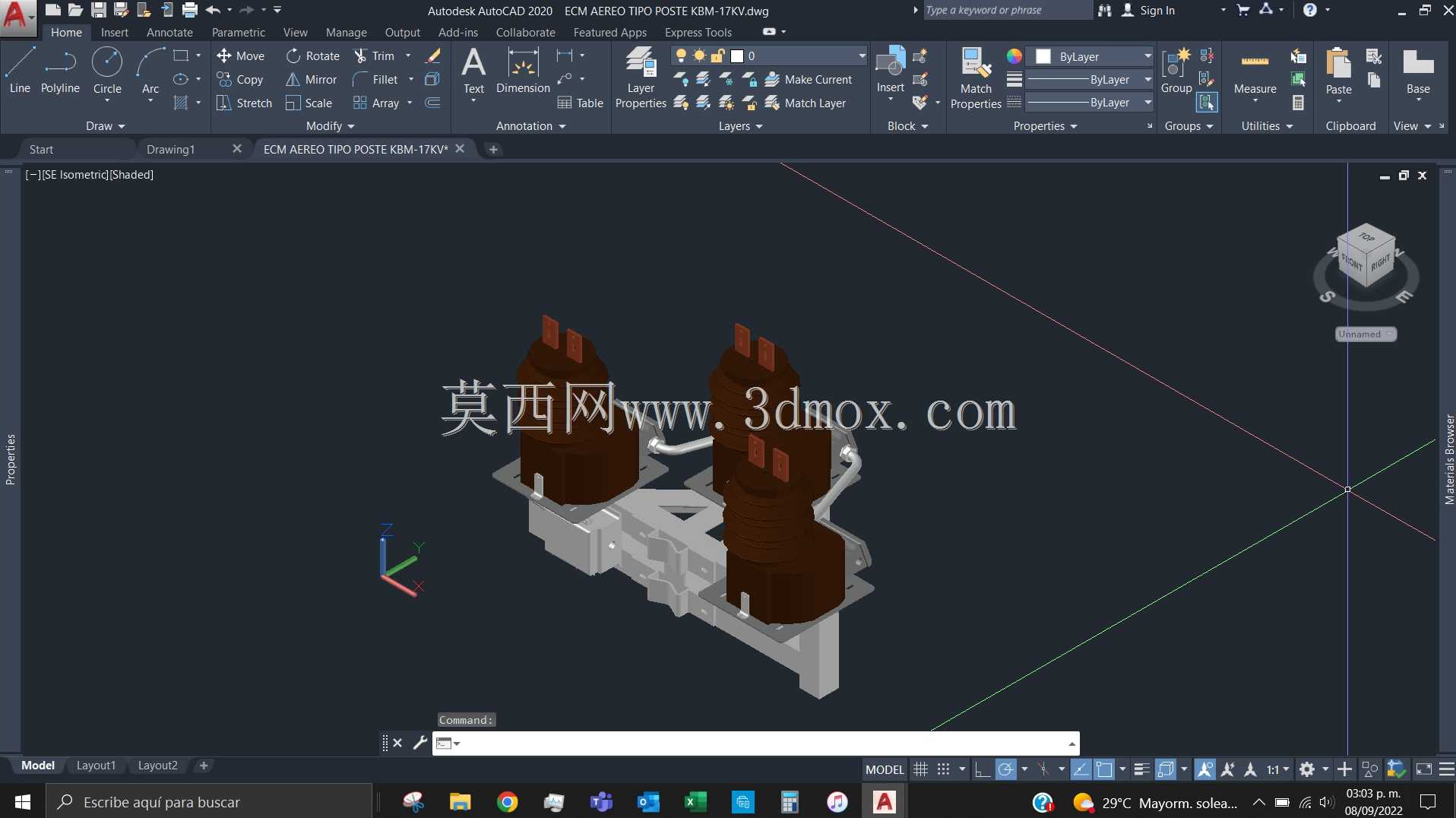Pick the Arc tool
The image size is (1456, 818).
[150, 70]
